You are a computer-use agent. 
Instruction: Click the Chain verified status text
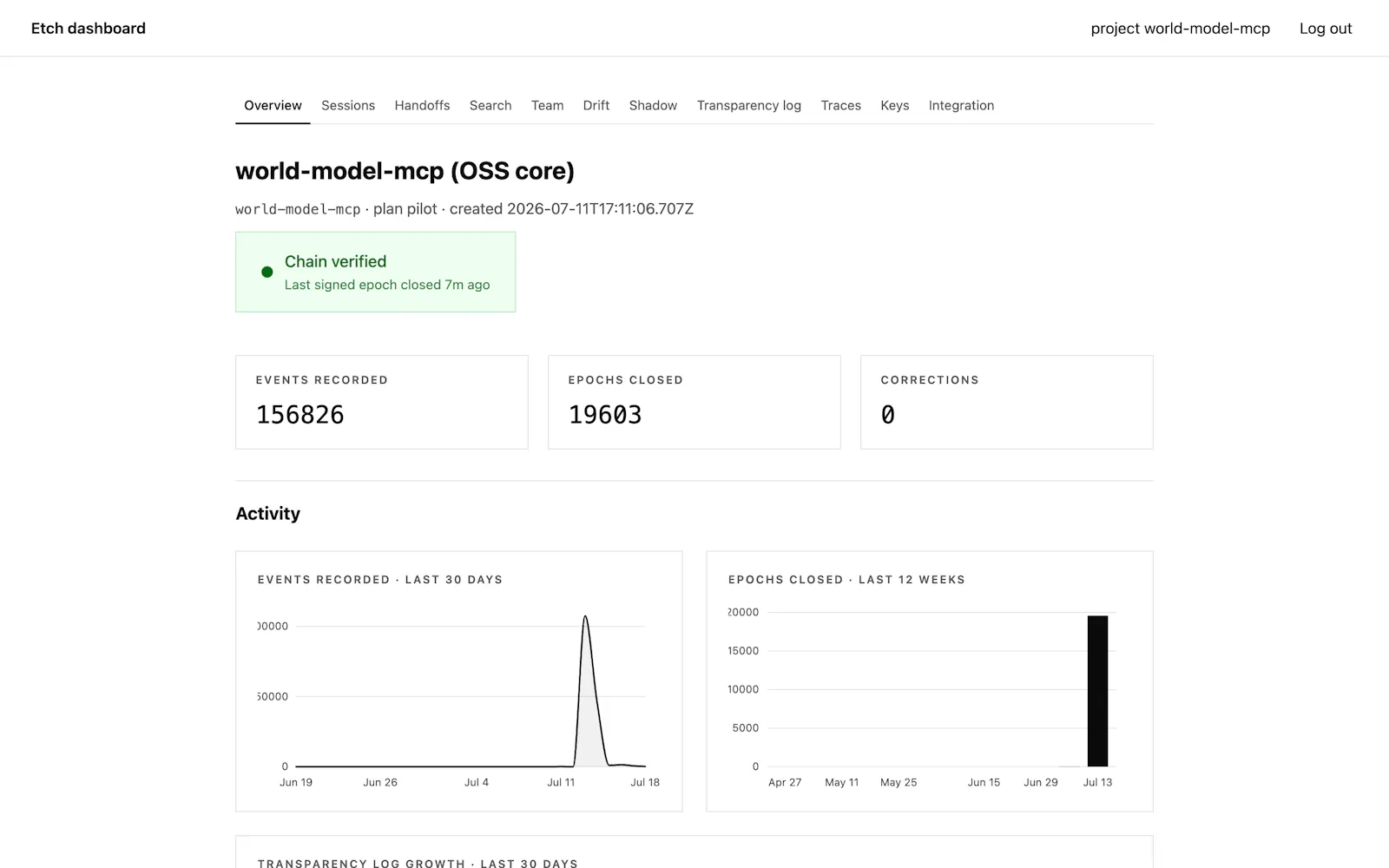[335, 261]
